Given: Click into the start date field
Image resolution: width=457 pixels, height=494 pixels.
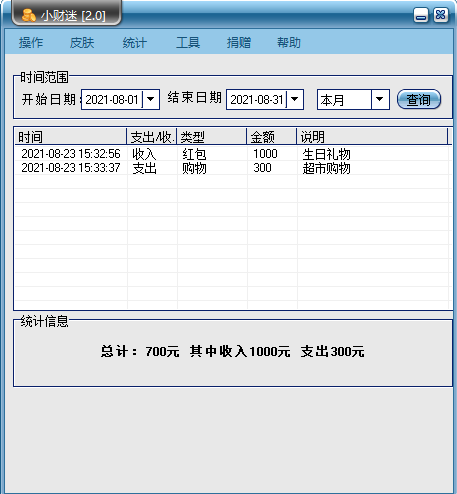Looking at the screenshot, I should [x=112, y=99].
